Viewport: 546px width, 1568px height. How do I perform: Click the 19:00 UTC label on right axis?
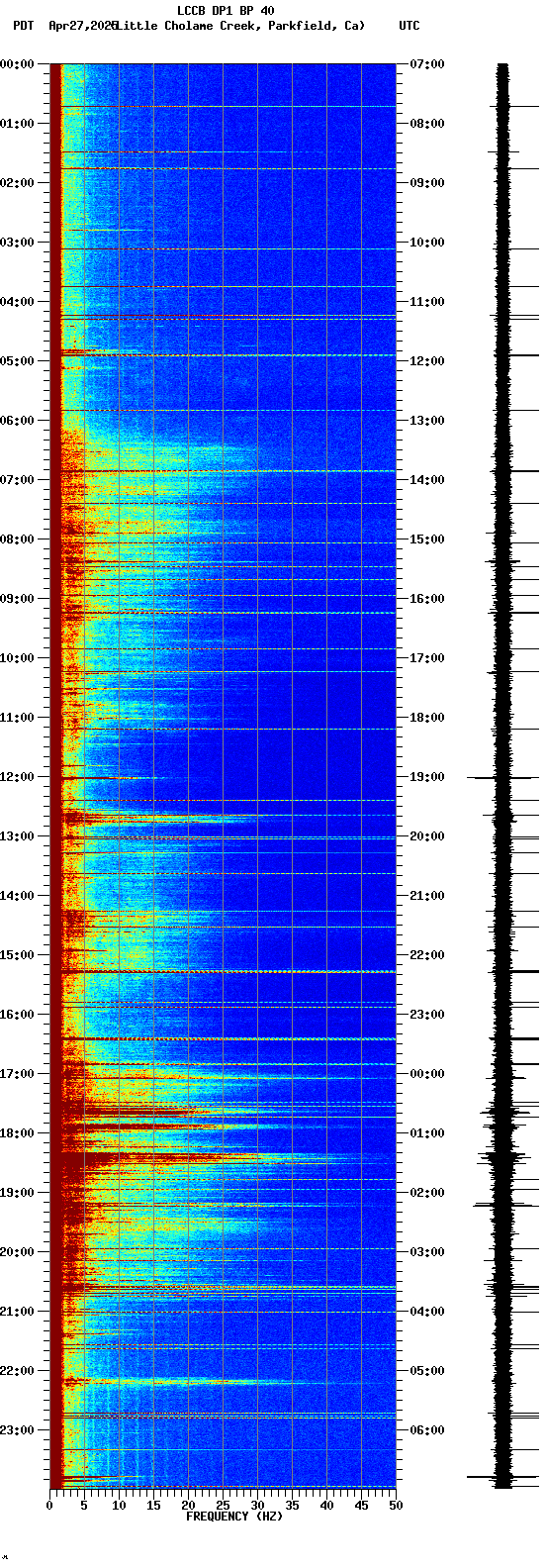point(427,777)
